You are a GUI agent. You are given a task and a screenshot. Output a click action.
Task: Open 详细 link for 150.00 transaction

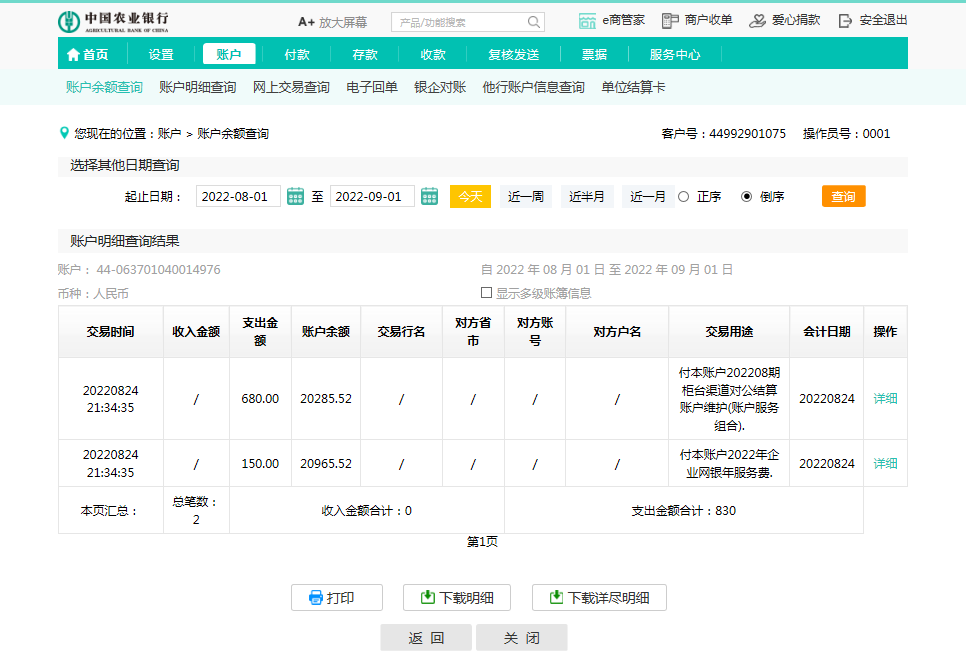[885, 463]
